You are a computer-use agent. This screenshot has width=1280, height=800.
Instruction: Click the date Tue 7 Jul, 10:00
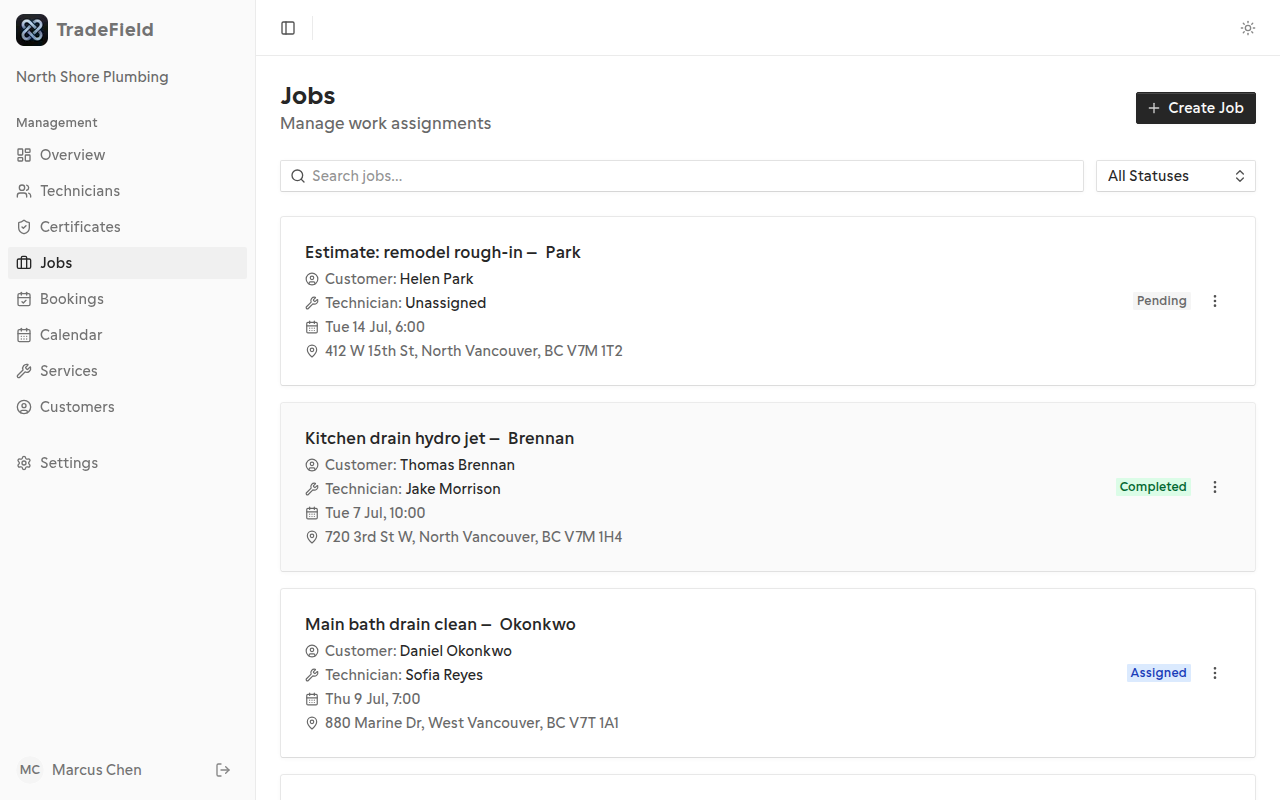coord(375,513)
